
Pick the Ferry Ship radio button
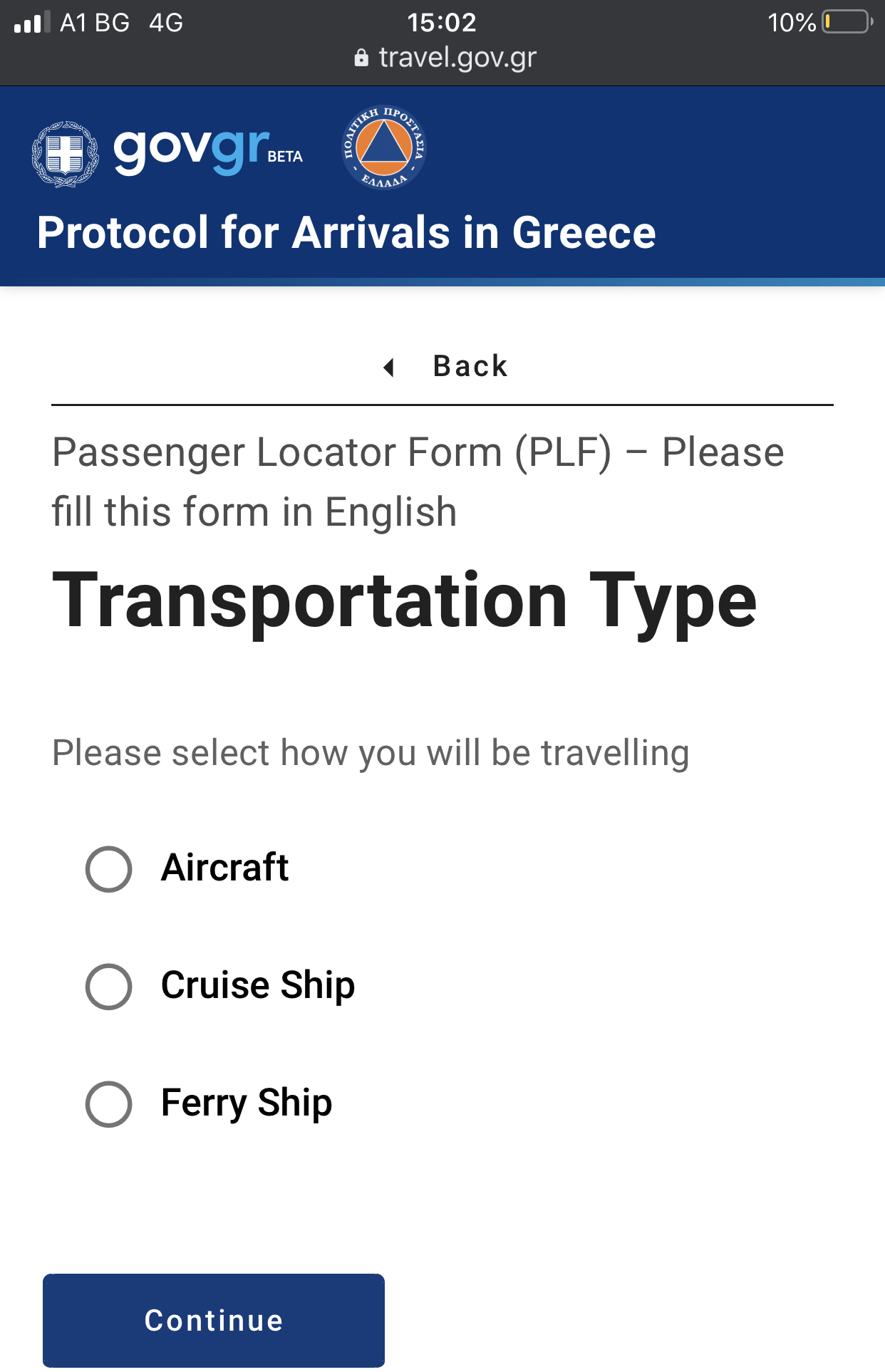[108, 1104]
